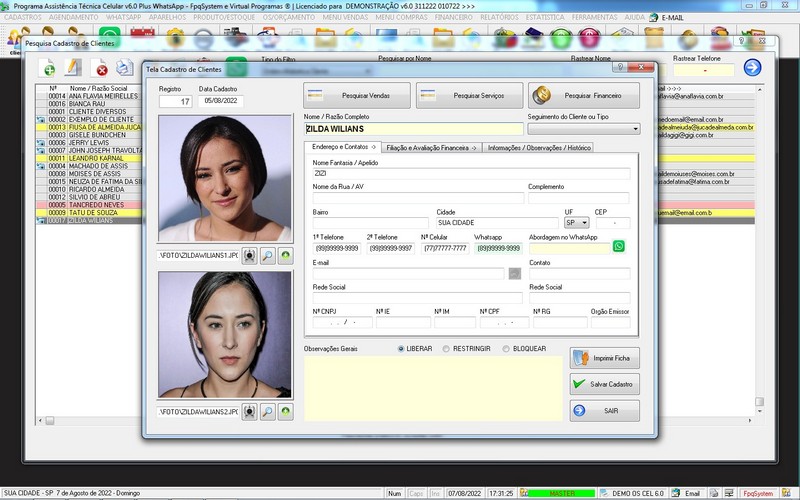Open the FERRAMENTAS menu

[594, 17]
